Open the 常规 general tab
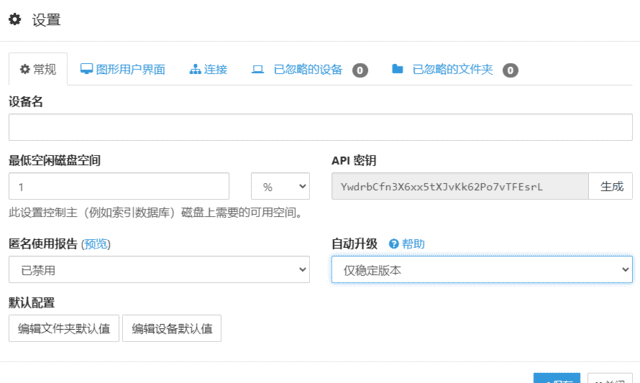The image size is (640, 383). [38, 69]
